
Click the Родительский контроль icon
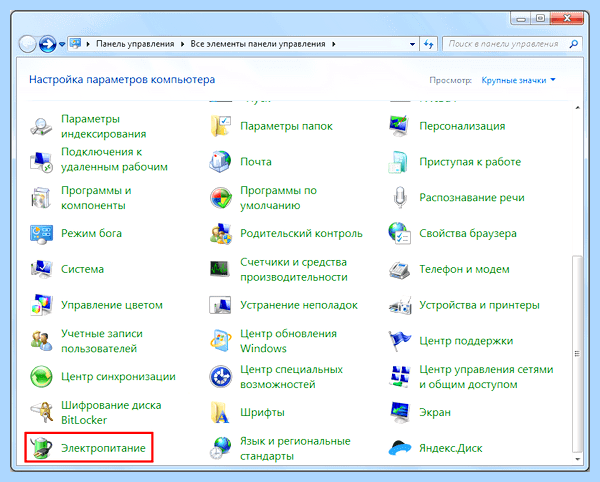coord(220,233)
